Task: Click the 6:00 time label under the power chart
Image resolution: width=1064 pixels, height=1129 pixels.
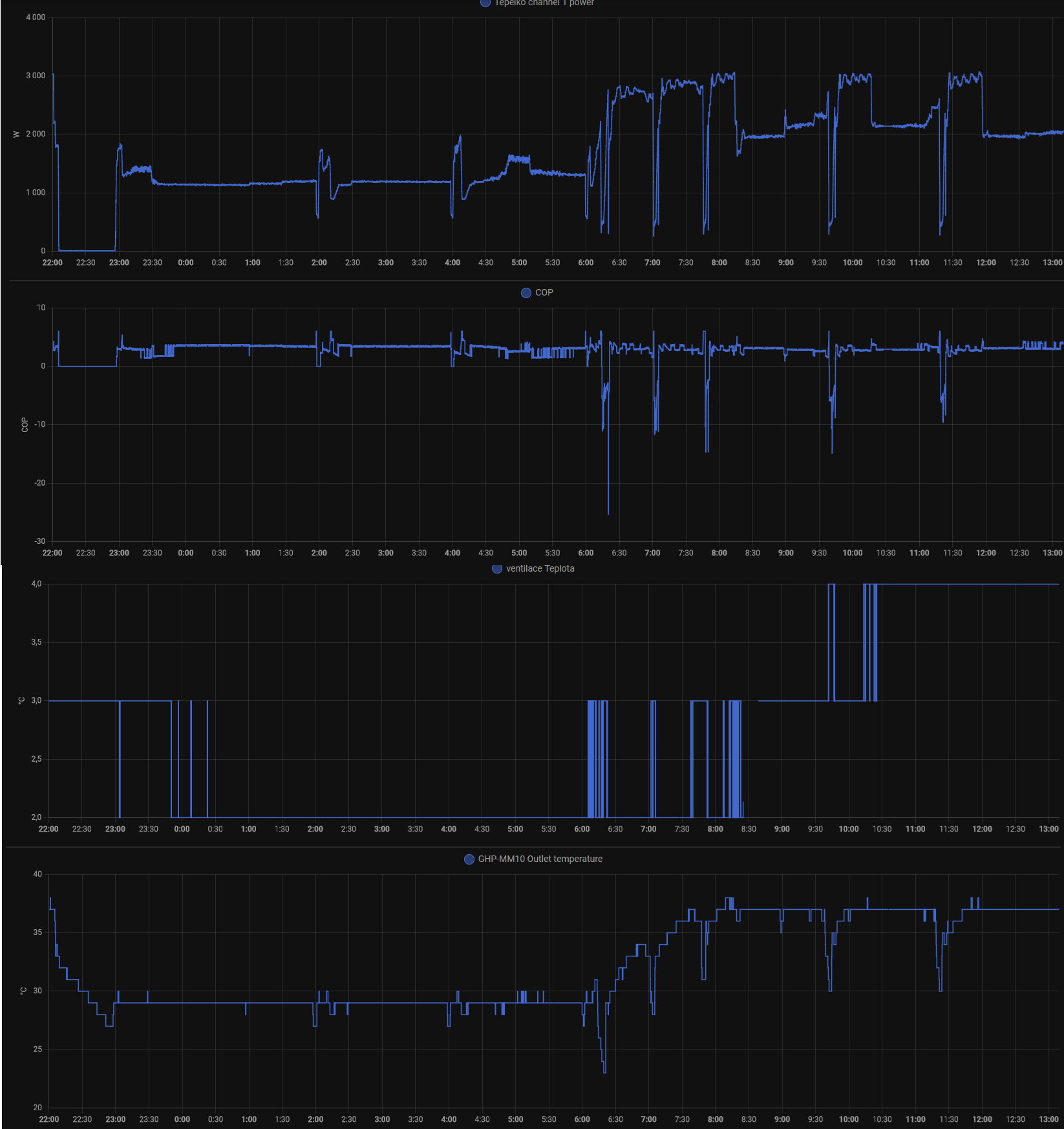Action: pyautogui.click(x=586, y=263)
